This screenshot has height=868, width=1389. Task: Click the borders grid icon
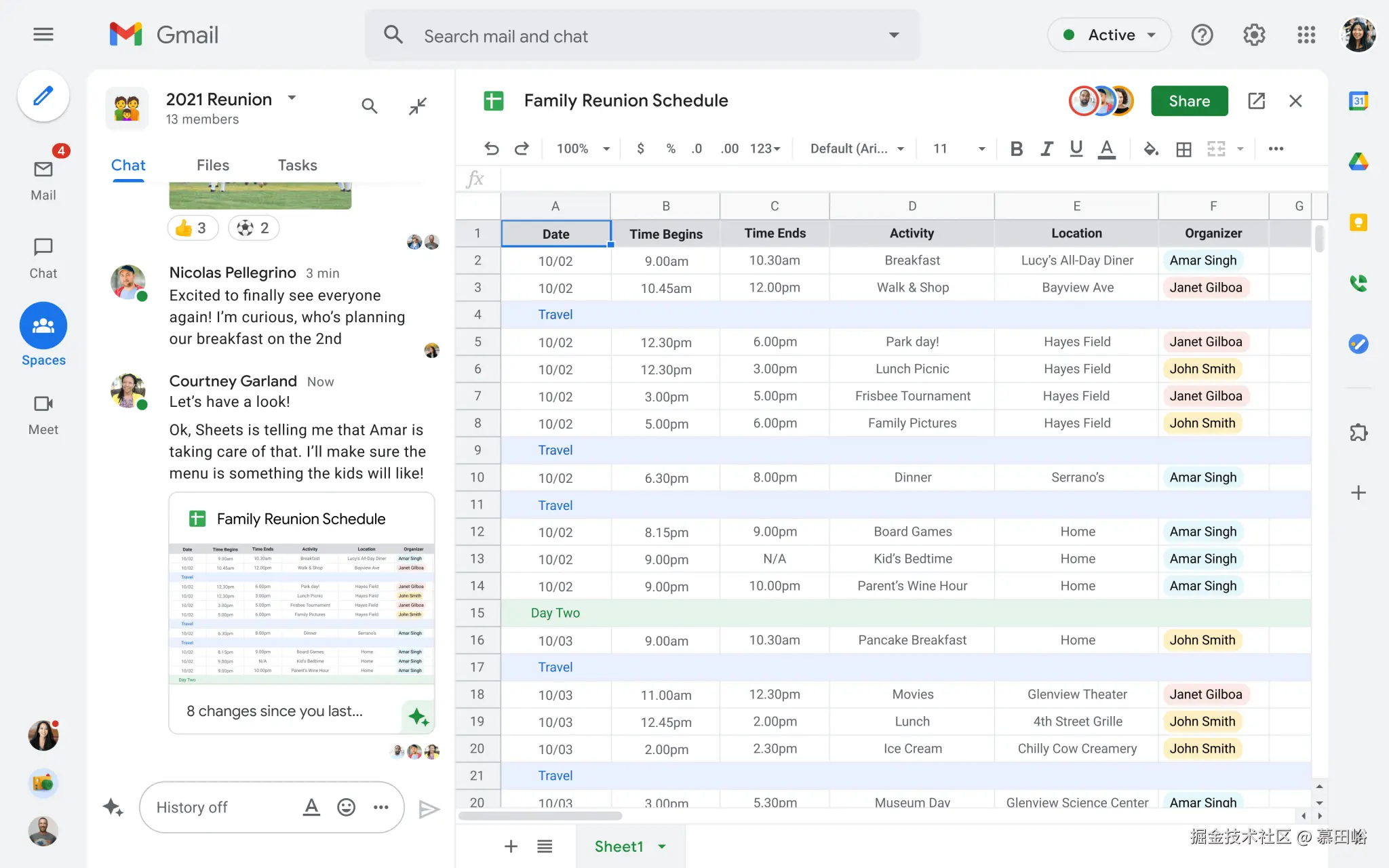1183,149
